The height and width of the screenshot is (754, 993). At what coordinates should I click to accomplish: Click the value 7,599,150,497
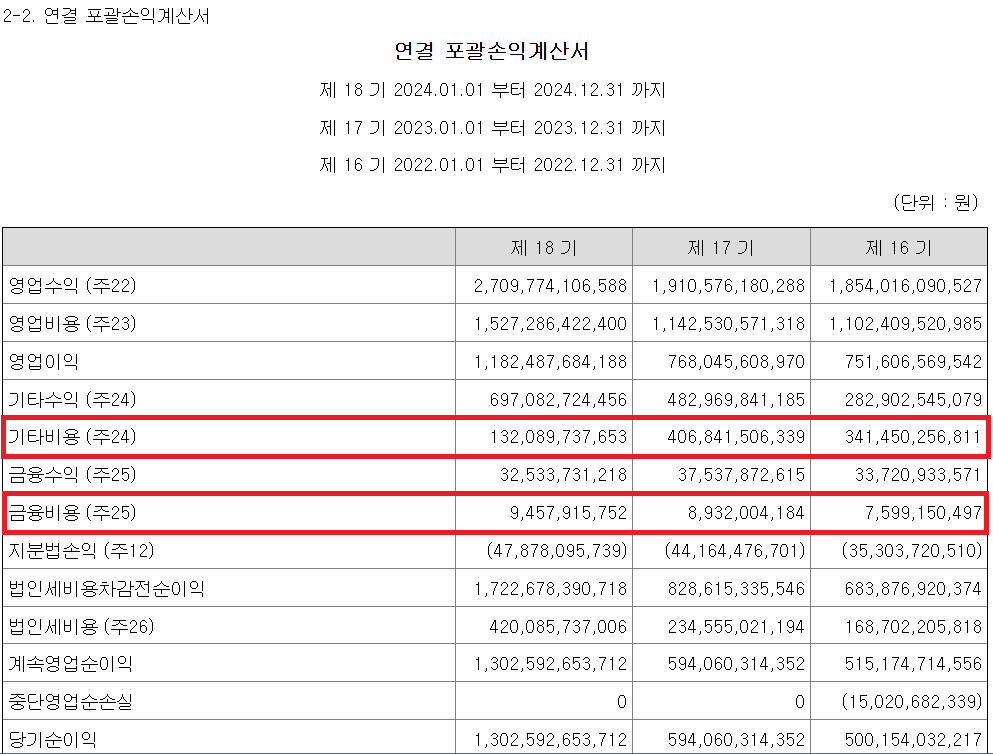tap(923, 513)
